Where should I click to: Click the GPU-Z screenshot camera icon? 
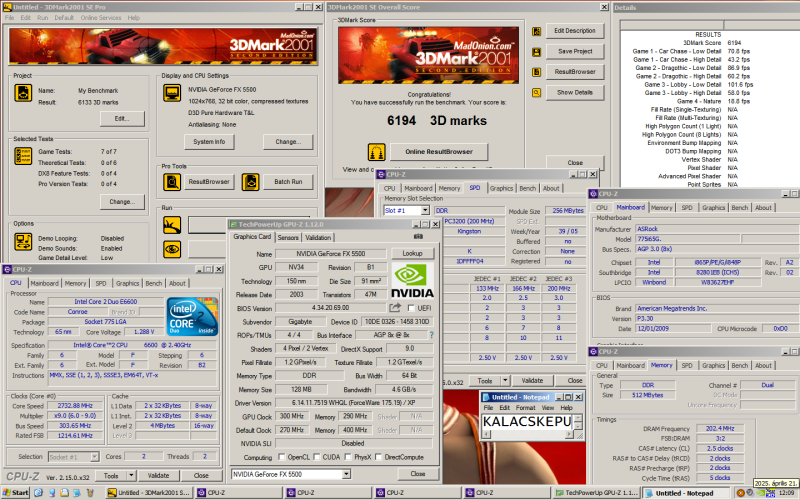pos(418,237)
